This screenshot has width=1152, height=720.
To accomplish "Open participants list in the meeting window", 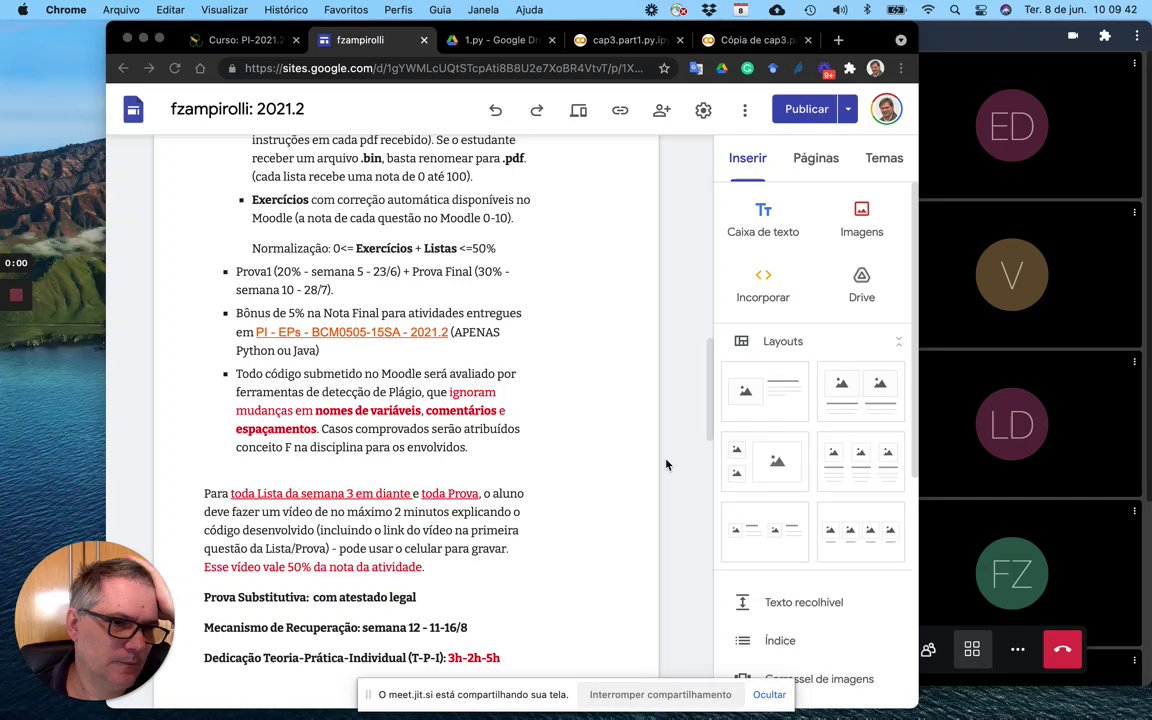I will [x=929, y=649].
